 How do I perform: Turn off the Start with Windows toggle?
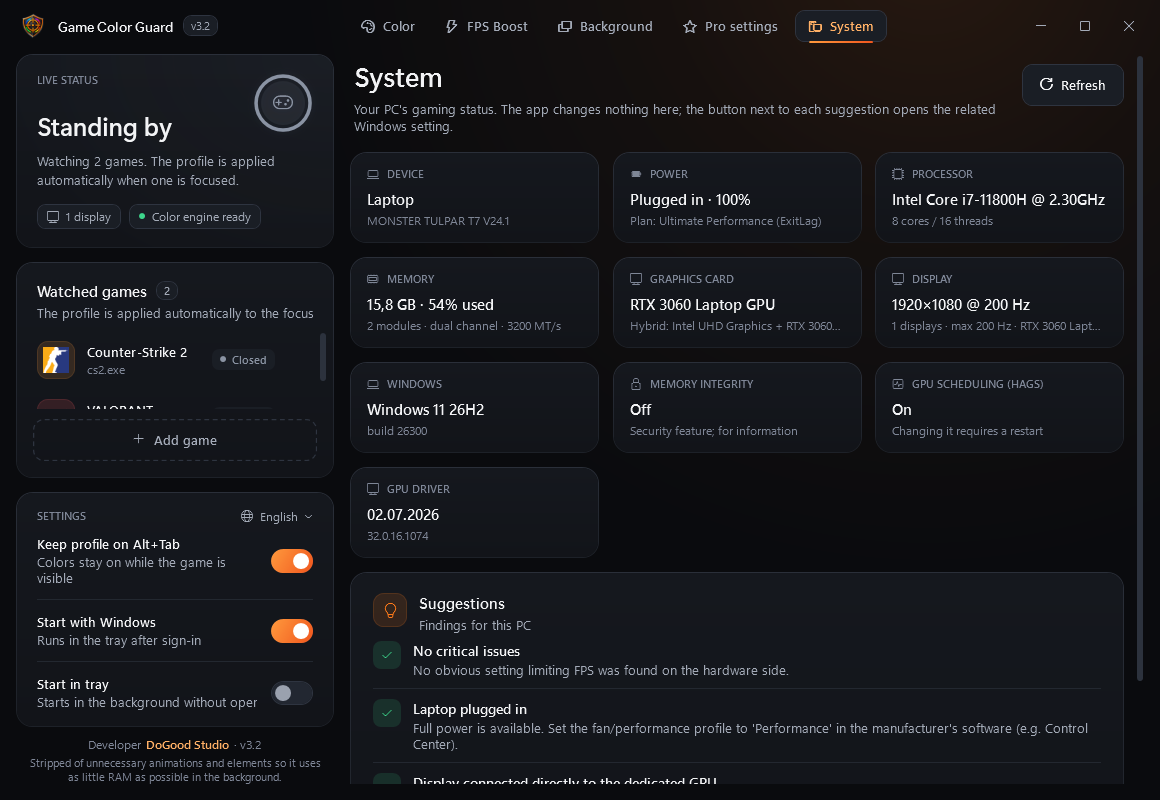pyautogui.click(x=291, y=631)
